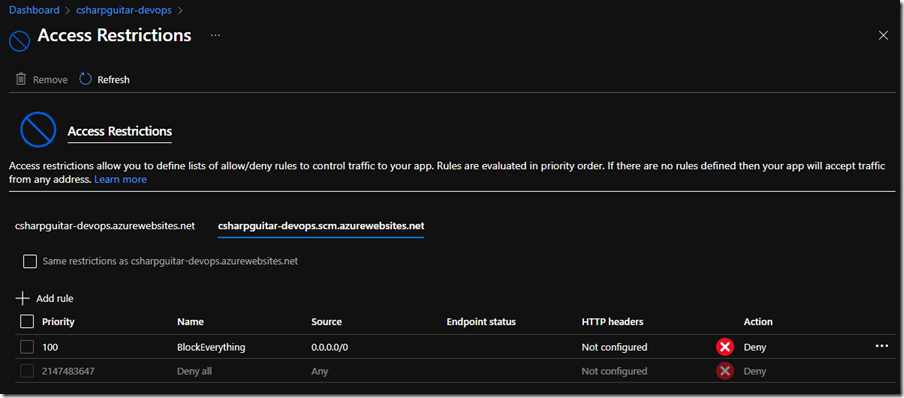904x398 pixels.
Task: Click the underlined Access Restrictions section heading
Action: click(x=120, y=132)
